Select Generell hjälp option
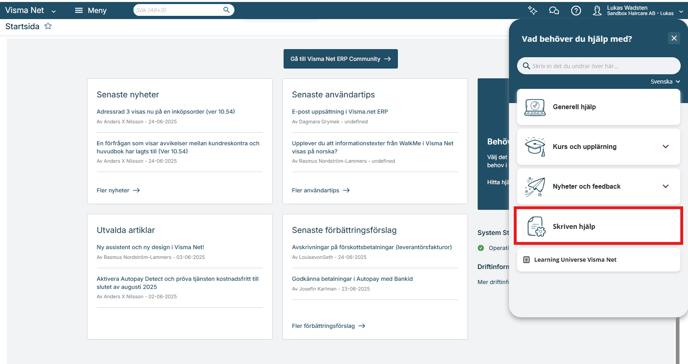688x364 pixels. pyautogui.click(x=598, y=107)
